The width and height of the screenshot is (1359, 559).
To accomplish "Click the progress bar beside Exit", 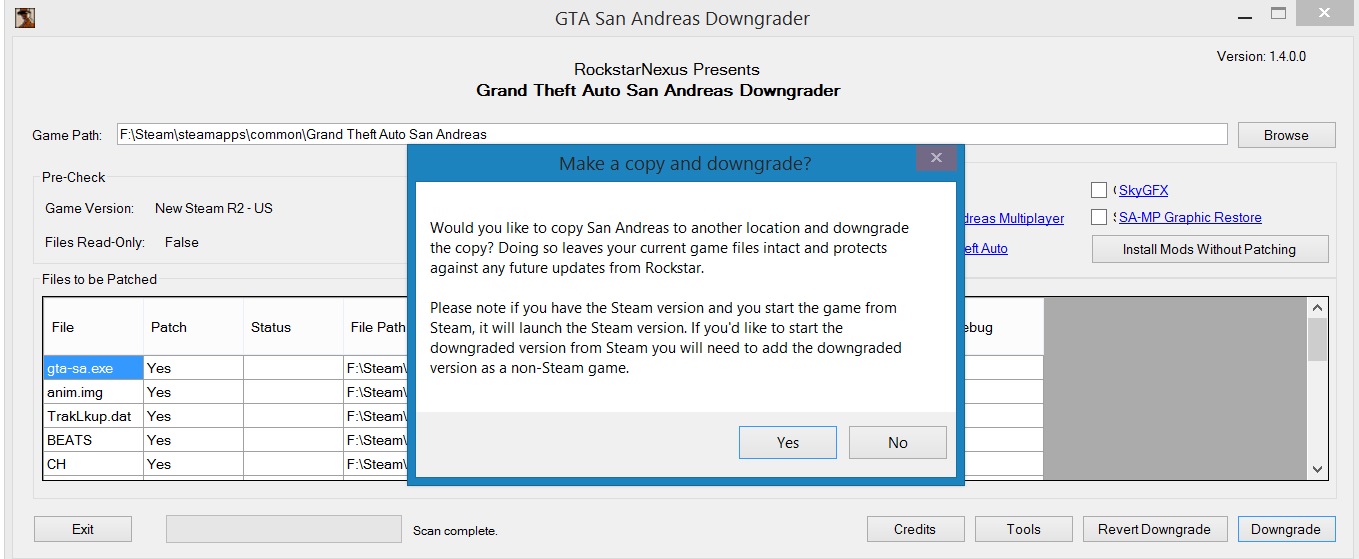I will (283, 529).
